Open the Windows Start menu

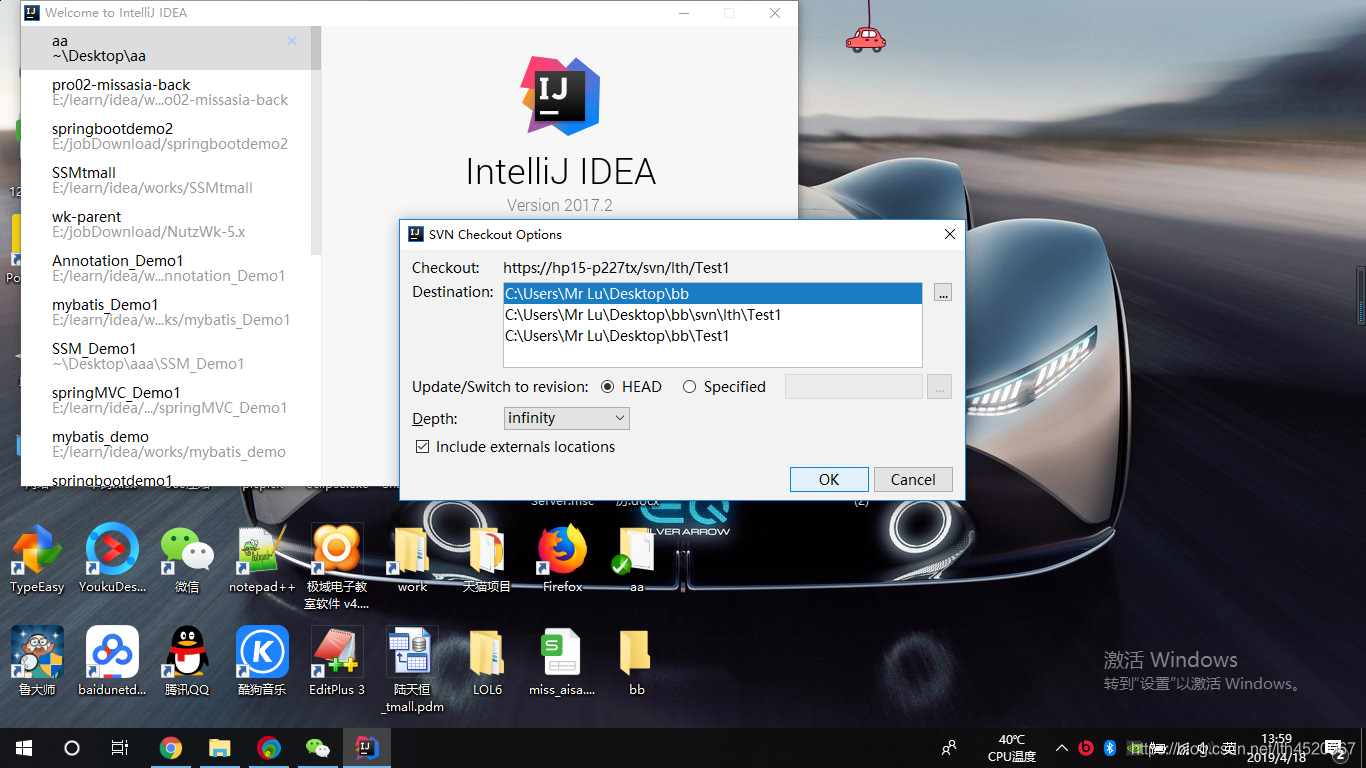(24, 748)
